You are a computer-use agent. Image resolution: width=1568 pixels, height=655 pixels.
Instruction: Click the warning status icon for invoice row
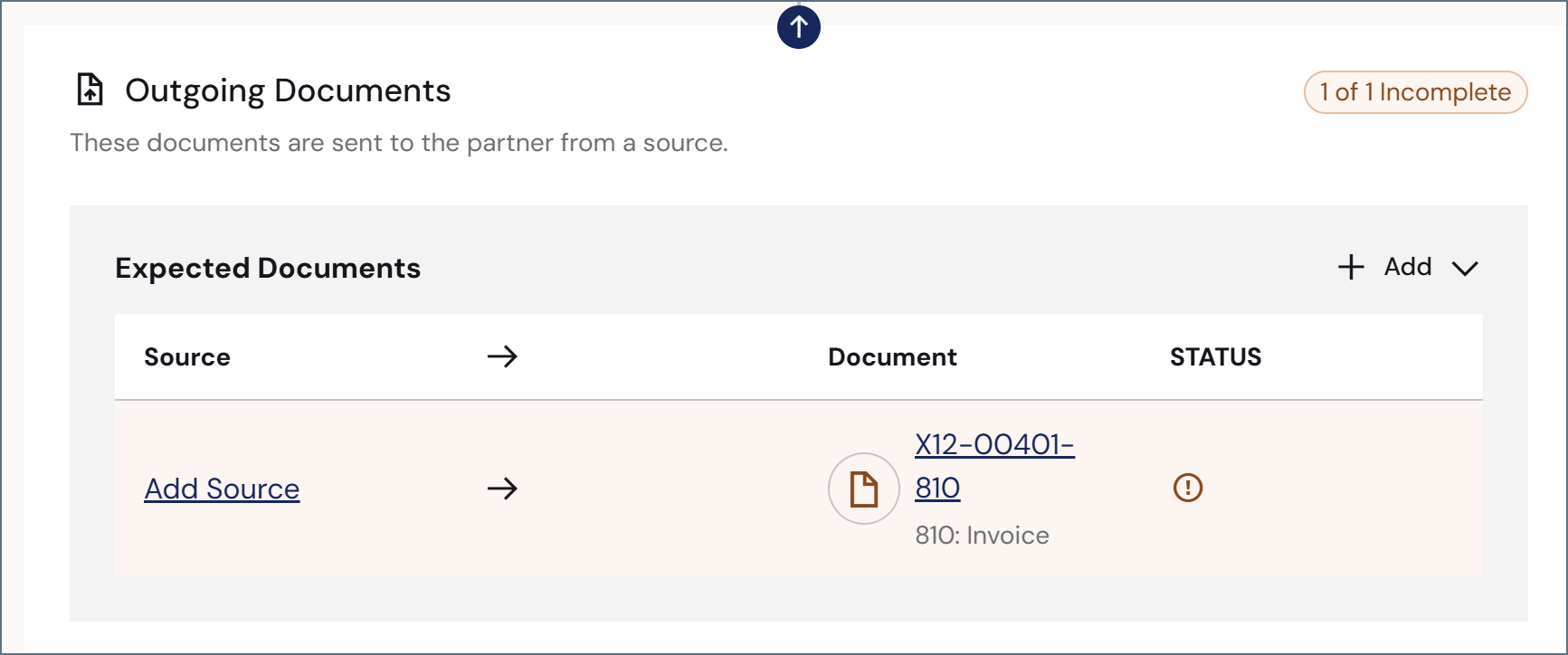[1188, 488]
